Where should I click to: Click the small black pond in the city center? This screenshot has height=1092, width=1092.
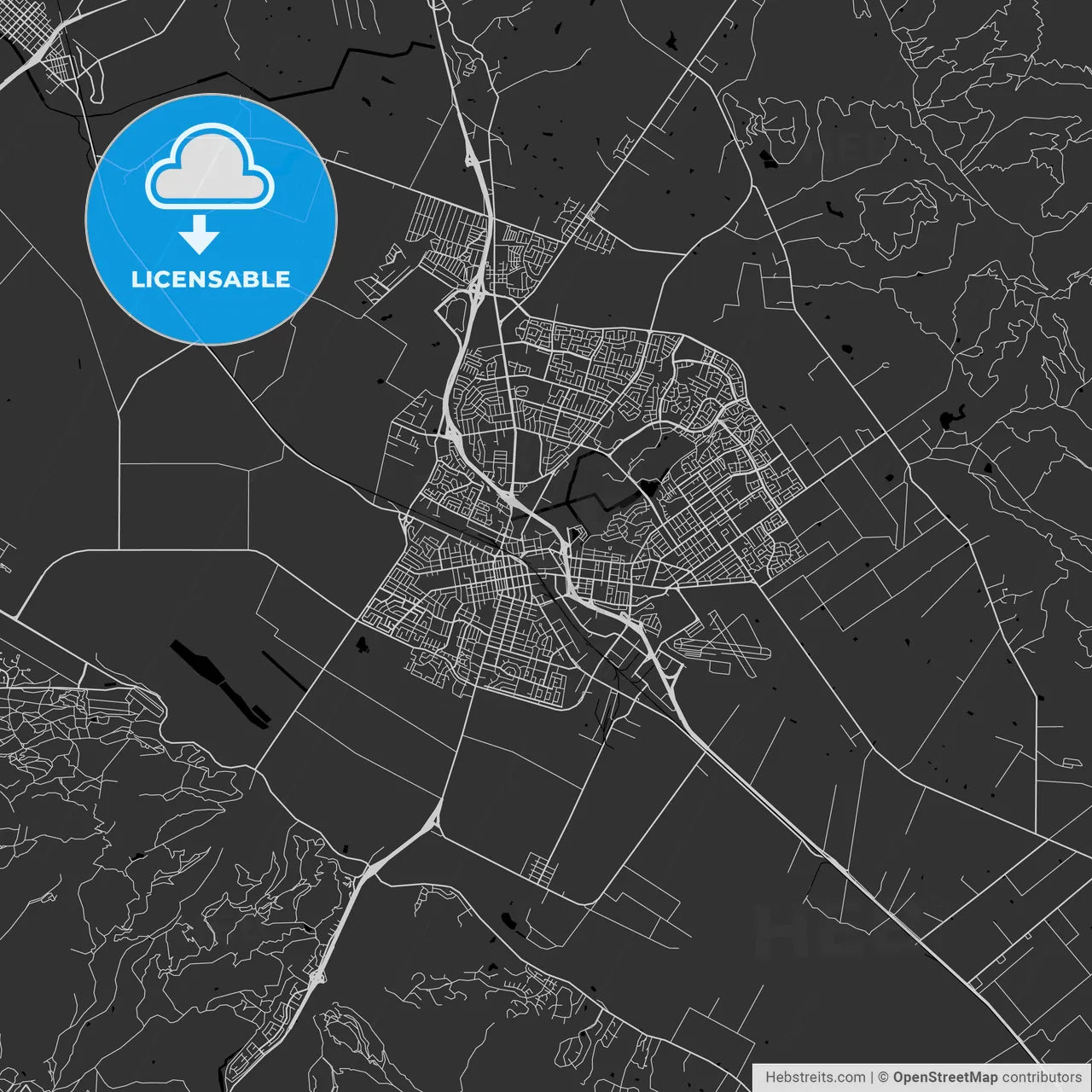coord(650,488)
